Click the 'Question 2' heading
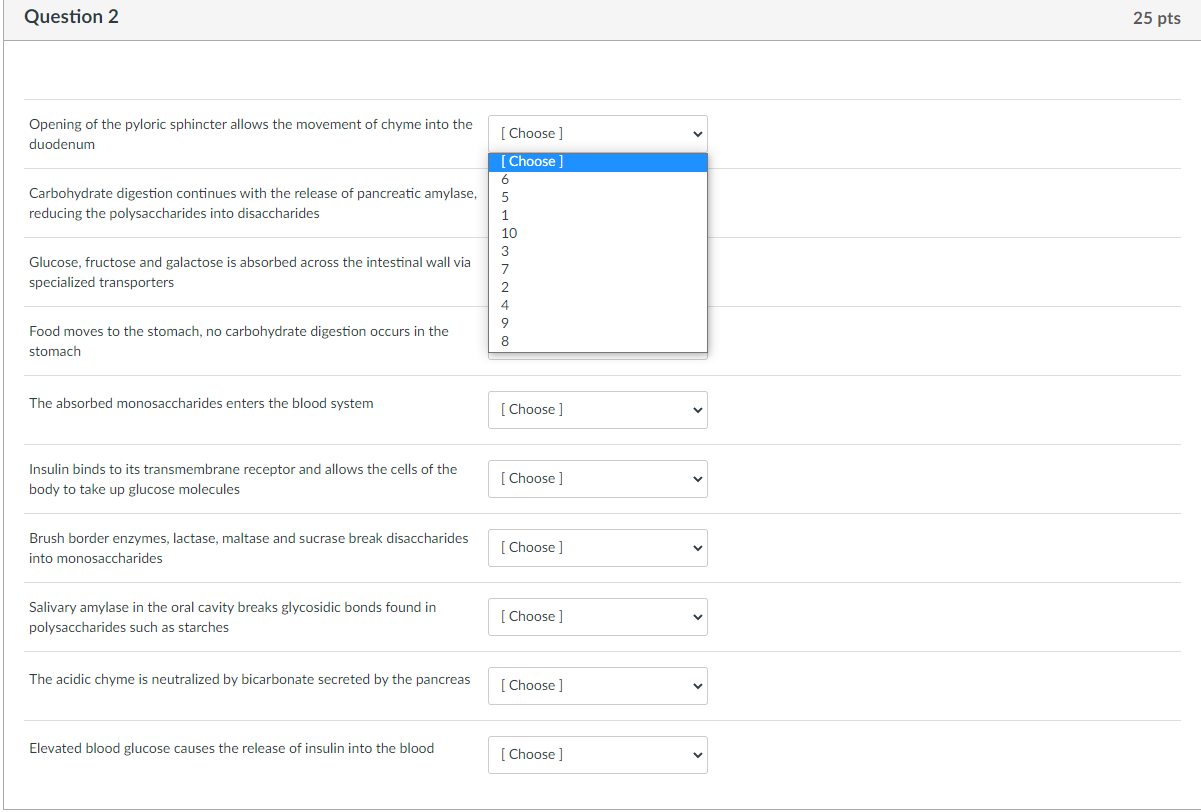Image resolution: width=1201 pixels, height=812 pixels. pyautogui.click(x=71, y=17)
